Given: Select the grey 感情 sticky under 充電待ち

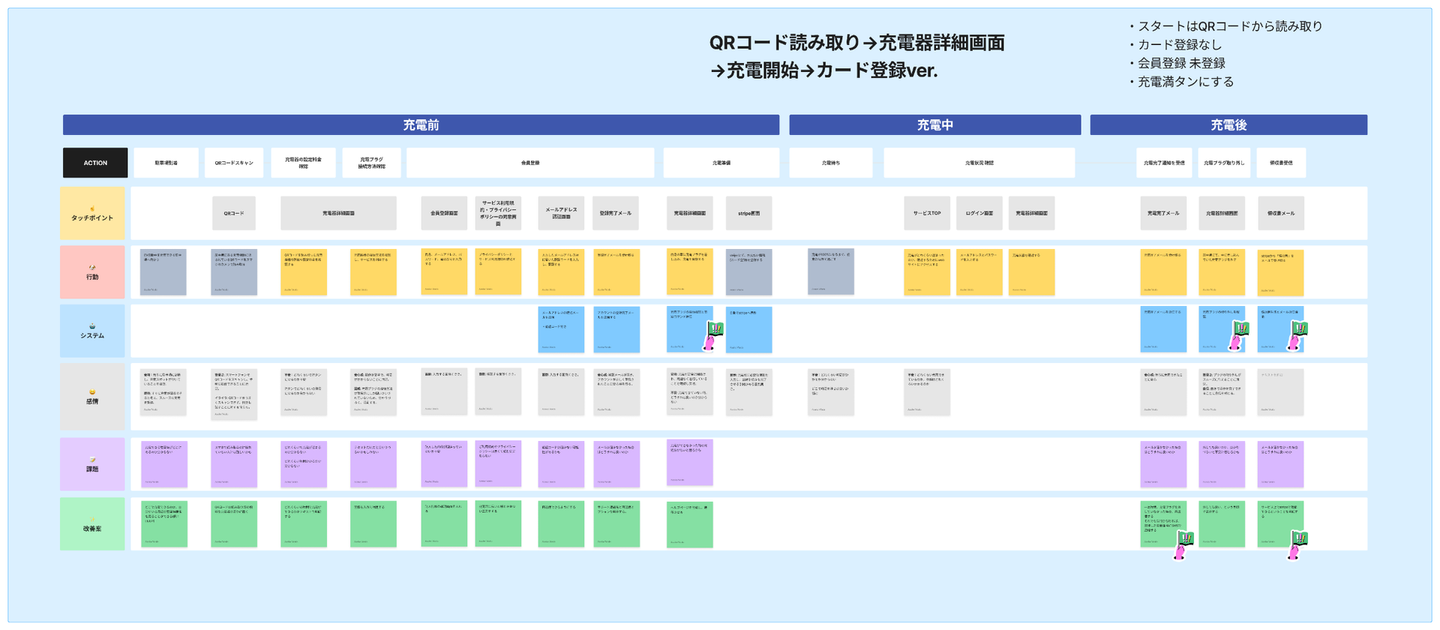Looking at the screenshot, I should point(831,392).
